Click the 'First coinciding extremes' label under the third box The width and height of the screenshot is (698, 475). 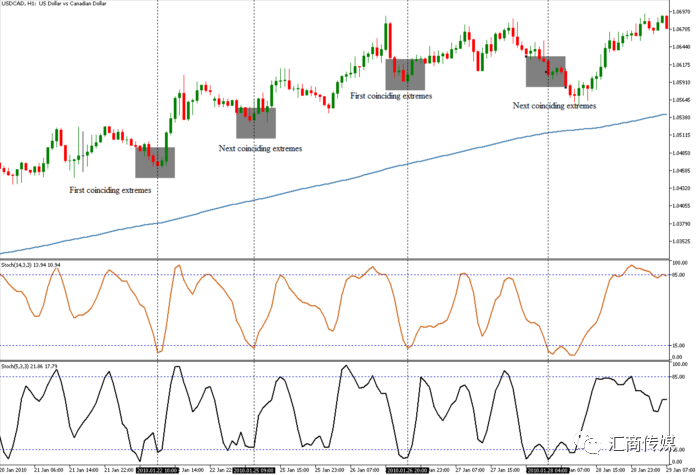[391, 96]
